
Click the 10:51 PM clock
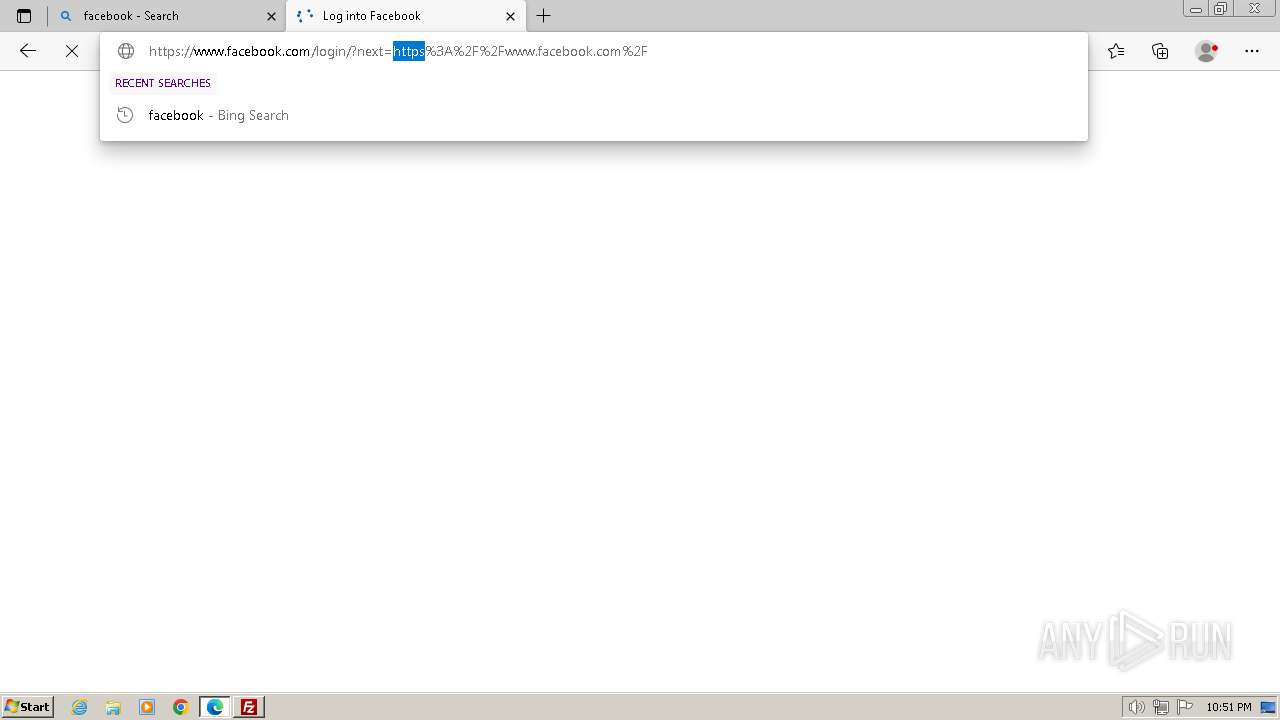point(1228,707)
